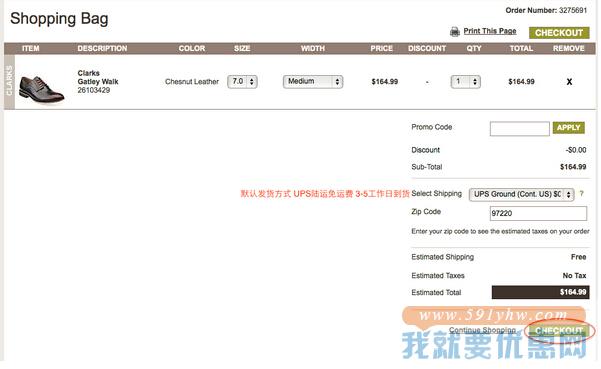Click the Shopping Bag heading
Image resolution: width=601 pixels, height=369 pixels.
59,18
